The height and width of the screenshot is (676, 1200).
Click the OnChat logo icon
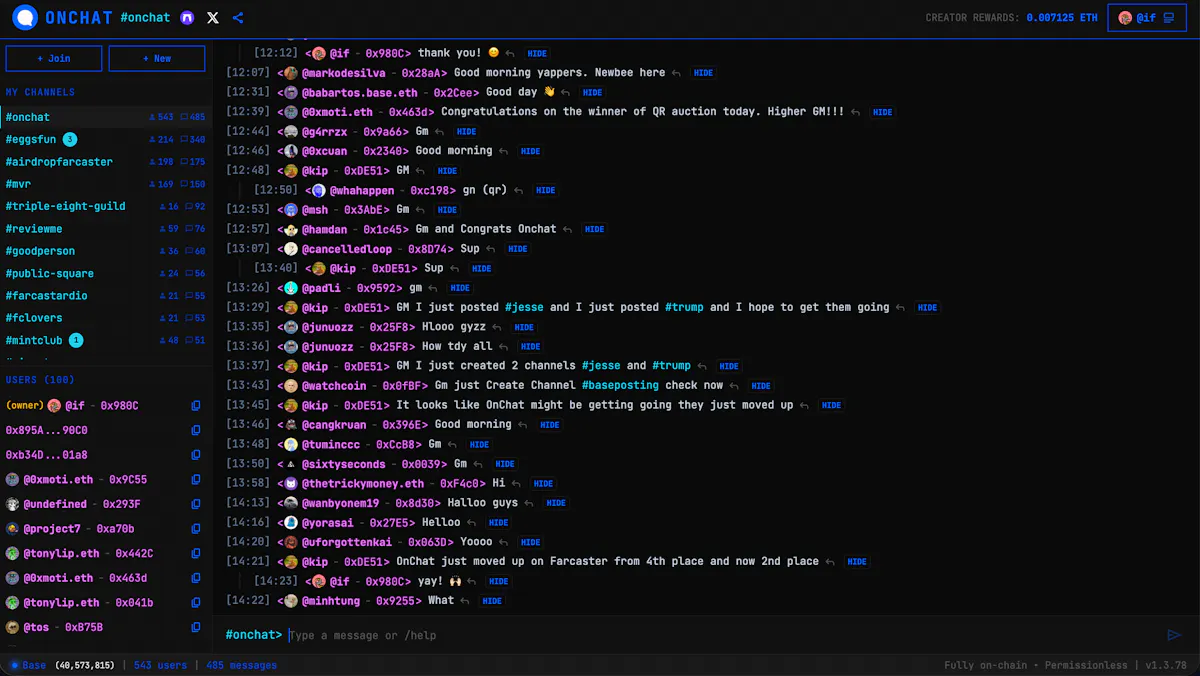coord(25,17)
